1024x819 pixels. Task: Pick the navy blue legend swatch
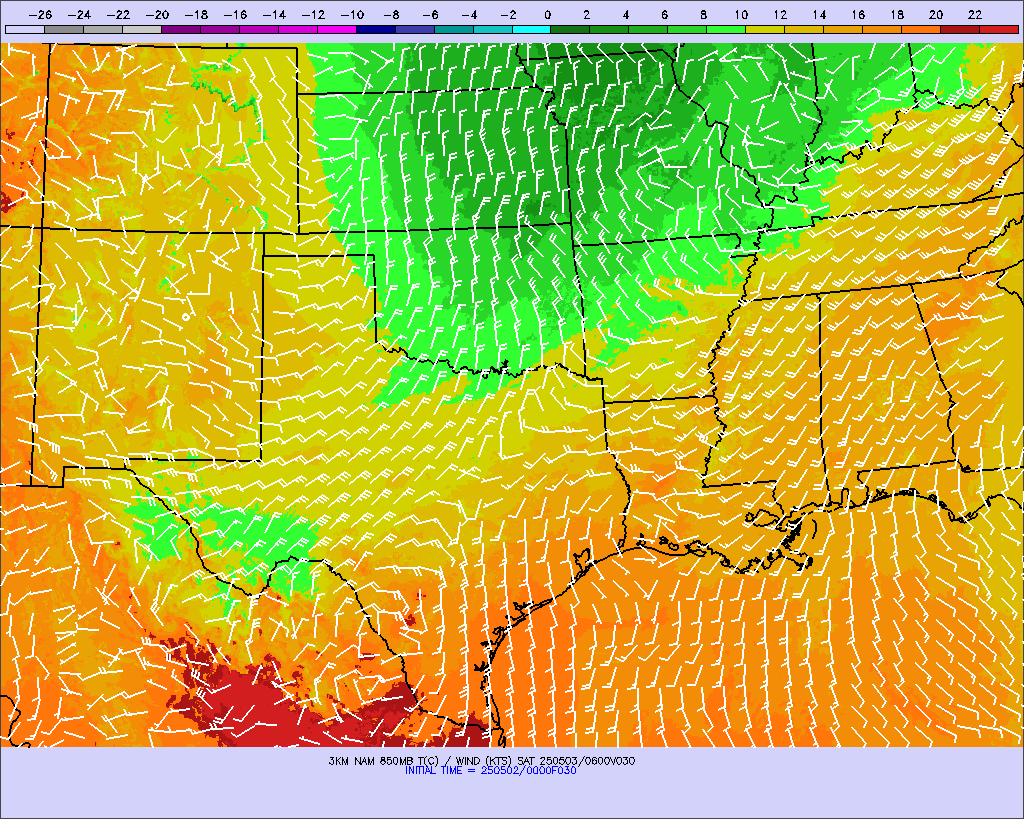376,29
